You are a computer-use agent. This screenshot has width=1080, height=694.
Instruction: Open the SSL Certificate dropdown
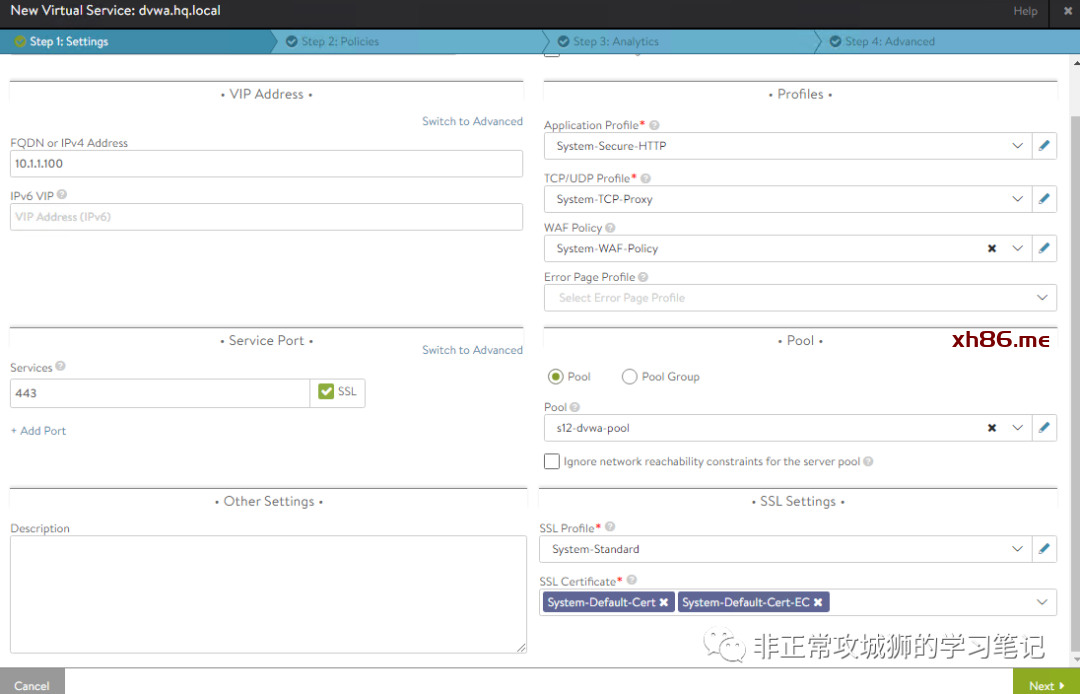[x=1043, y=602]
